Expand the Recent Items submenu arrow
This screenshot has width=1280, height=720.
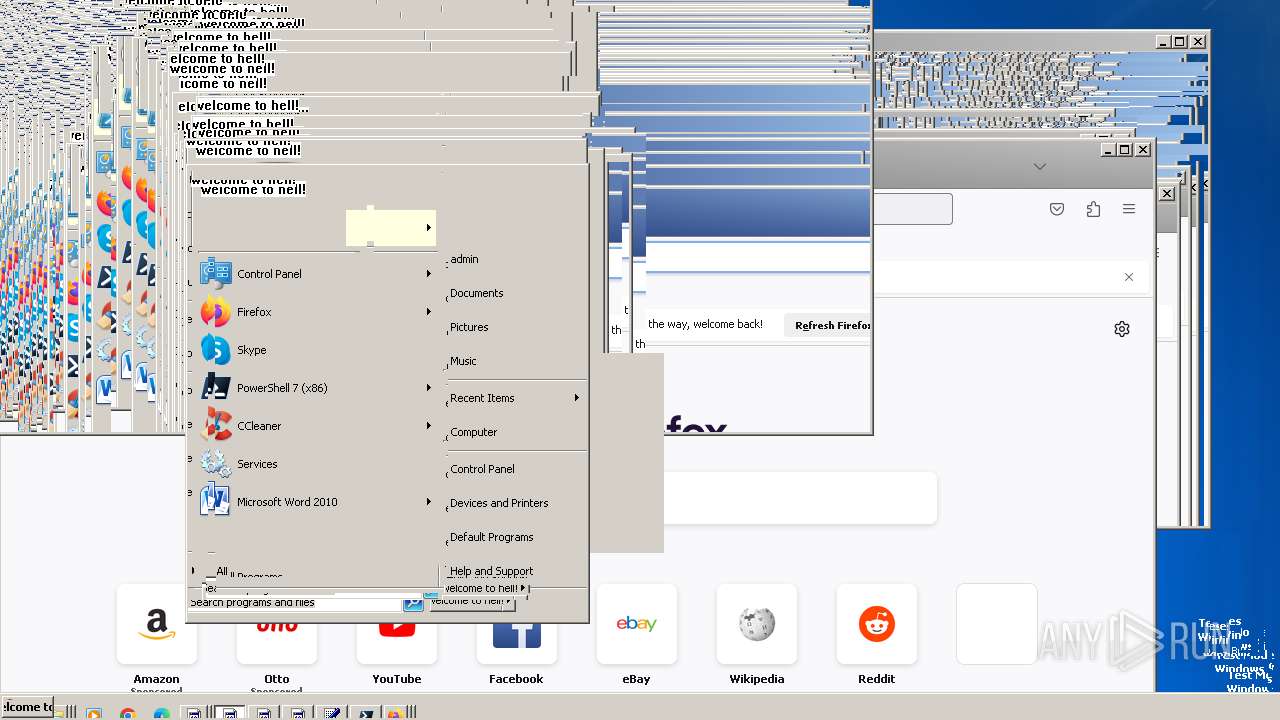click(577, 398)
